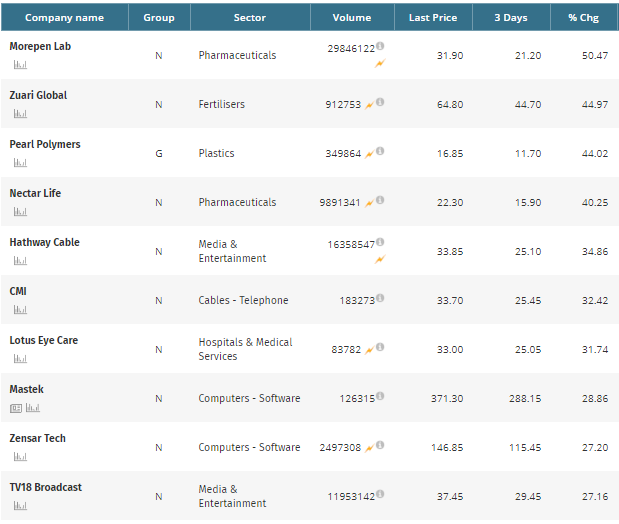Screen dimensions: 619x524
Task: Click the volume spike icon for Zuari Global
Action: coord(369,104)
